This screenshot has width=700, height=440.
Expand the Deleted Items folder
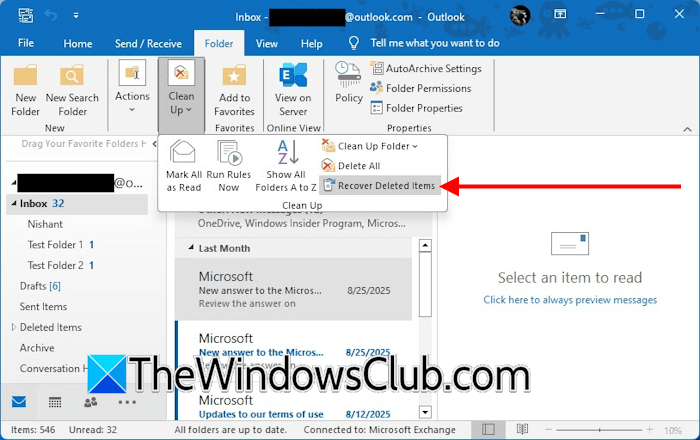(14, 327)
